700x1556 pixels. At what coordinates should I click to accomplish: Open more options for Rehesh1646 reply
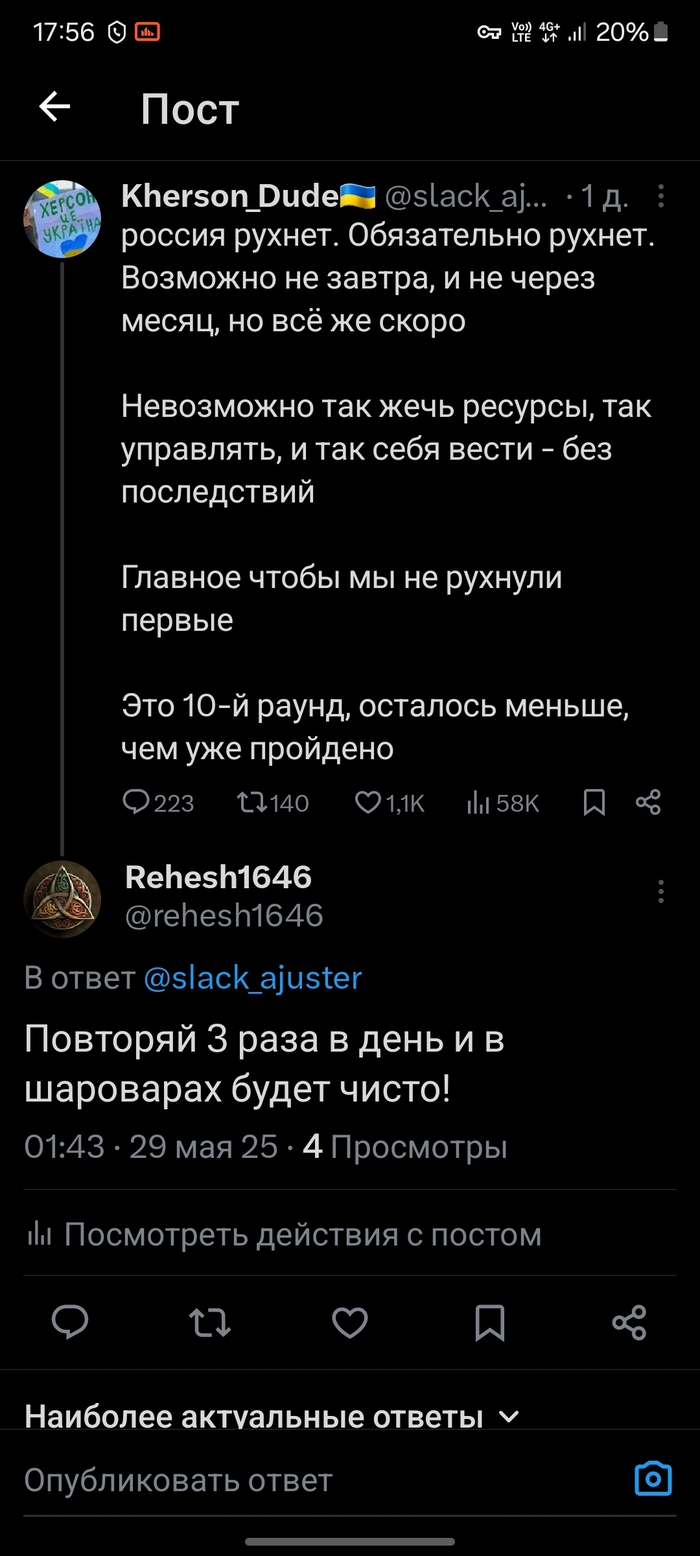coord(661,891)
